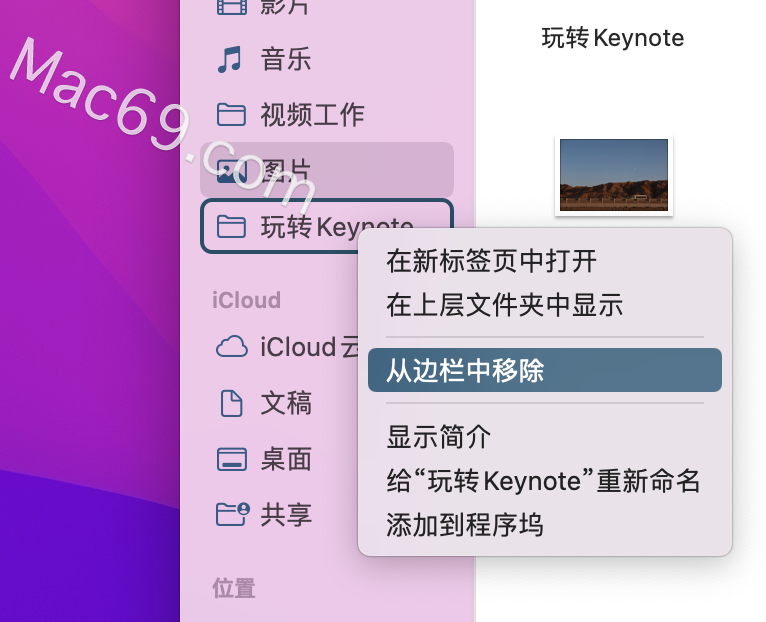
Task: Click the mountain landscape photo thumbnail
Action: (x=614, y=175)
